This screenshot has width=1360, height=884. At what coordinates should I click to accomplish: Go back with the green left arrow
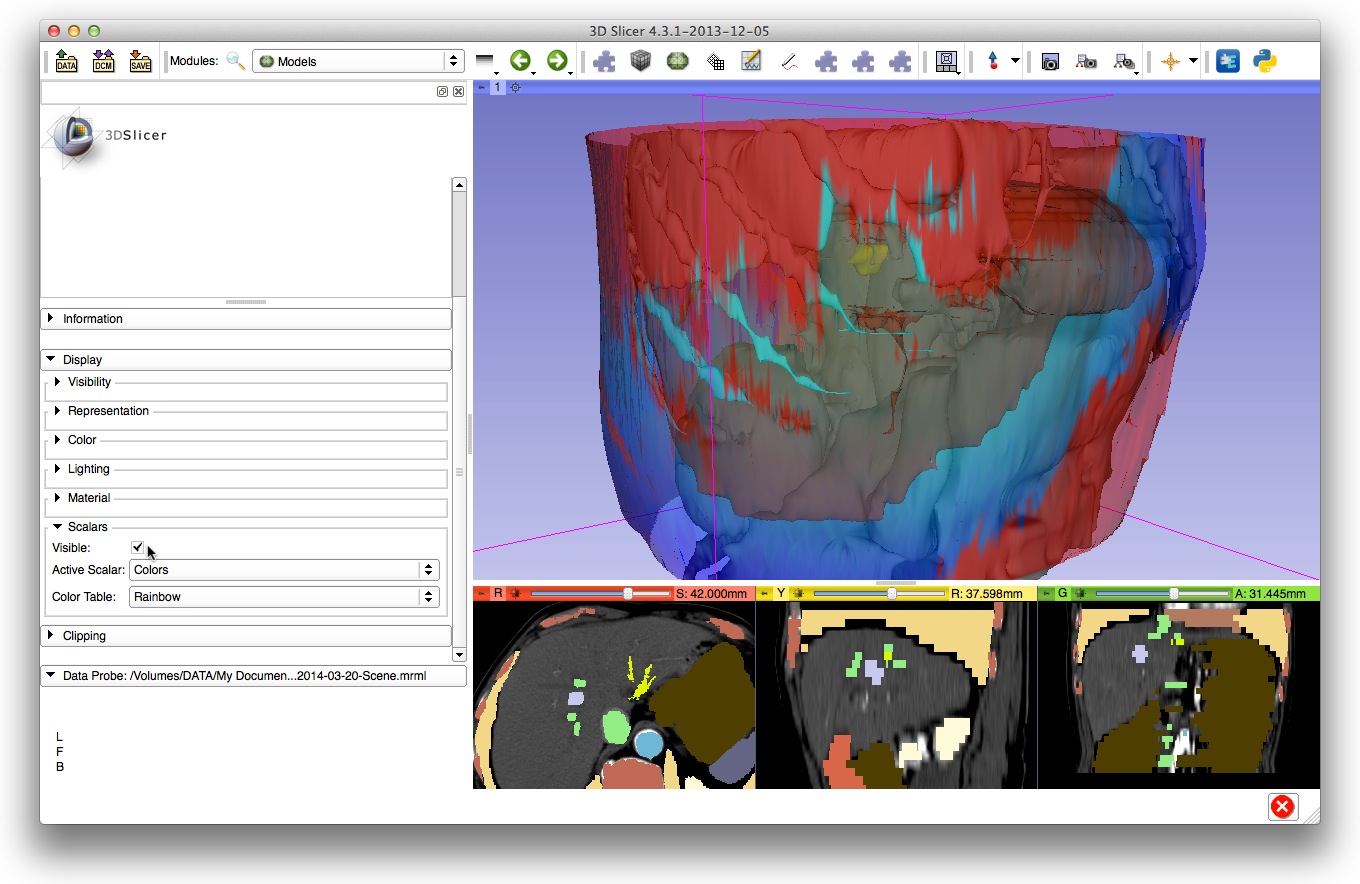[519, 61]
